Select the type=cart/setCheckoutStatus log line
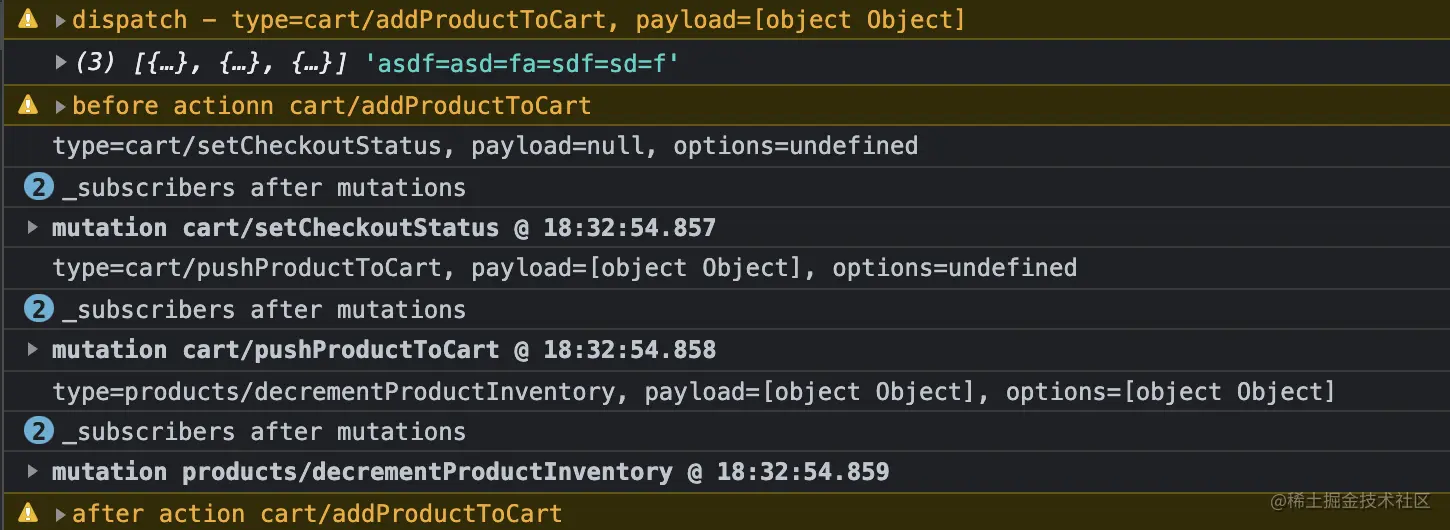 point(485,146)
